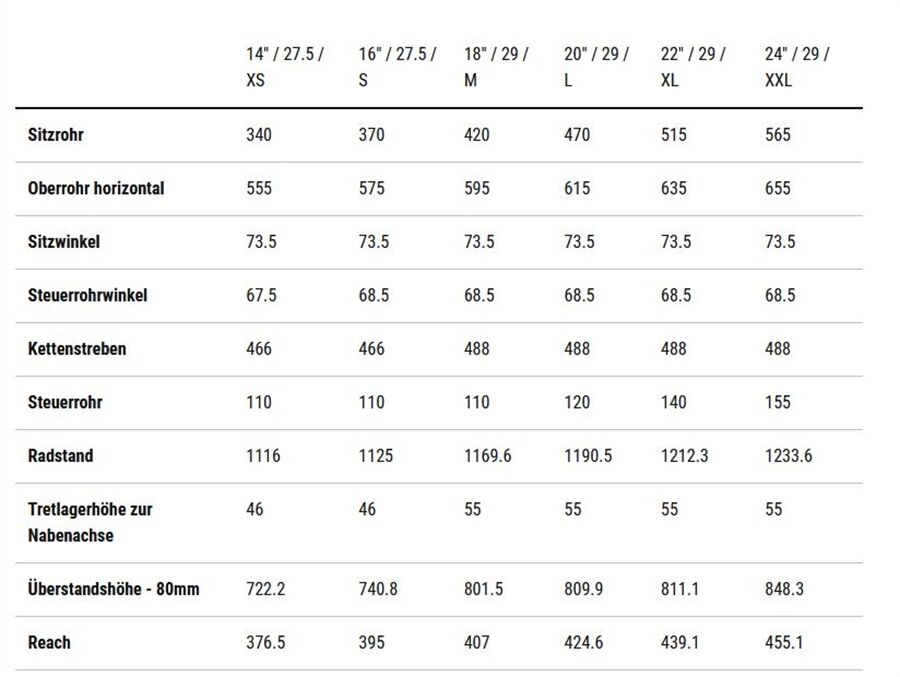900x677 pixels.
Task: Select the Tretlagerhöhe zur Nabenachse label
Action: click(90, 523)
